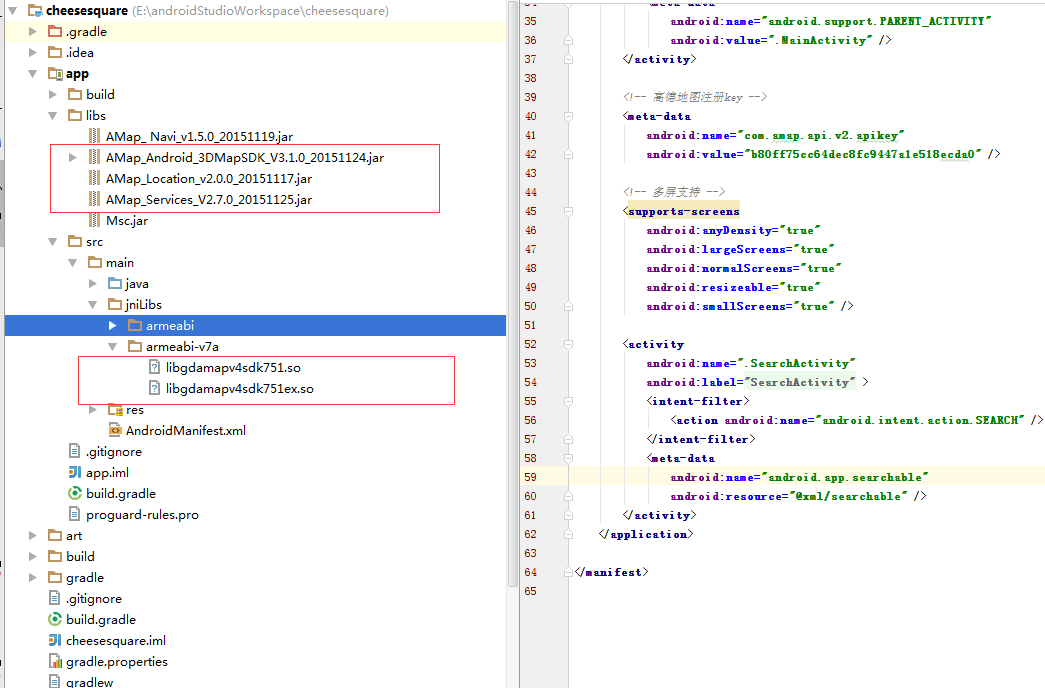Expand the .idea folder arrow

(33, 53)
